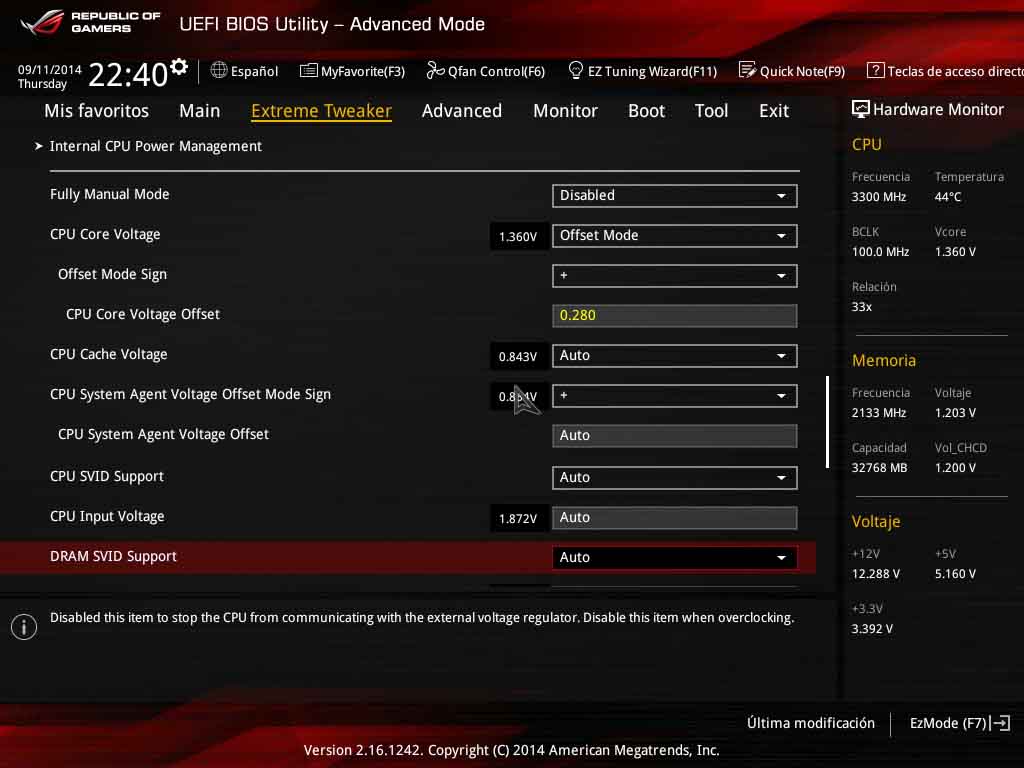Click memory frequency value 2133 MHz
Viewport: 1024px width, 768px height.
(x=879, y=413)
